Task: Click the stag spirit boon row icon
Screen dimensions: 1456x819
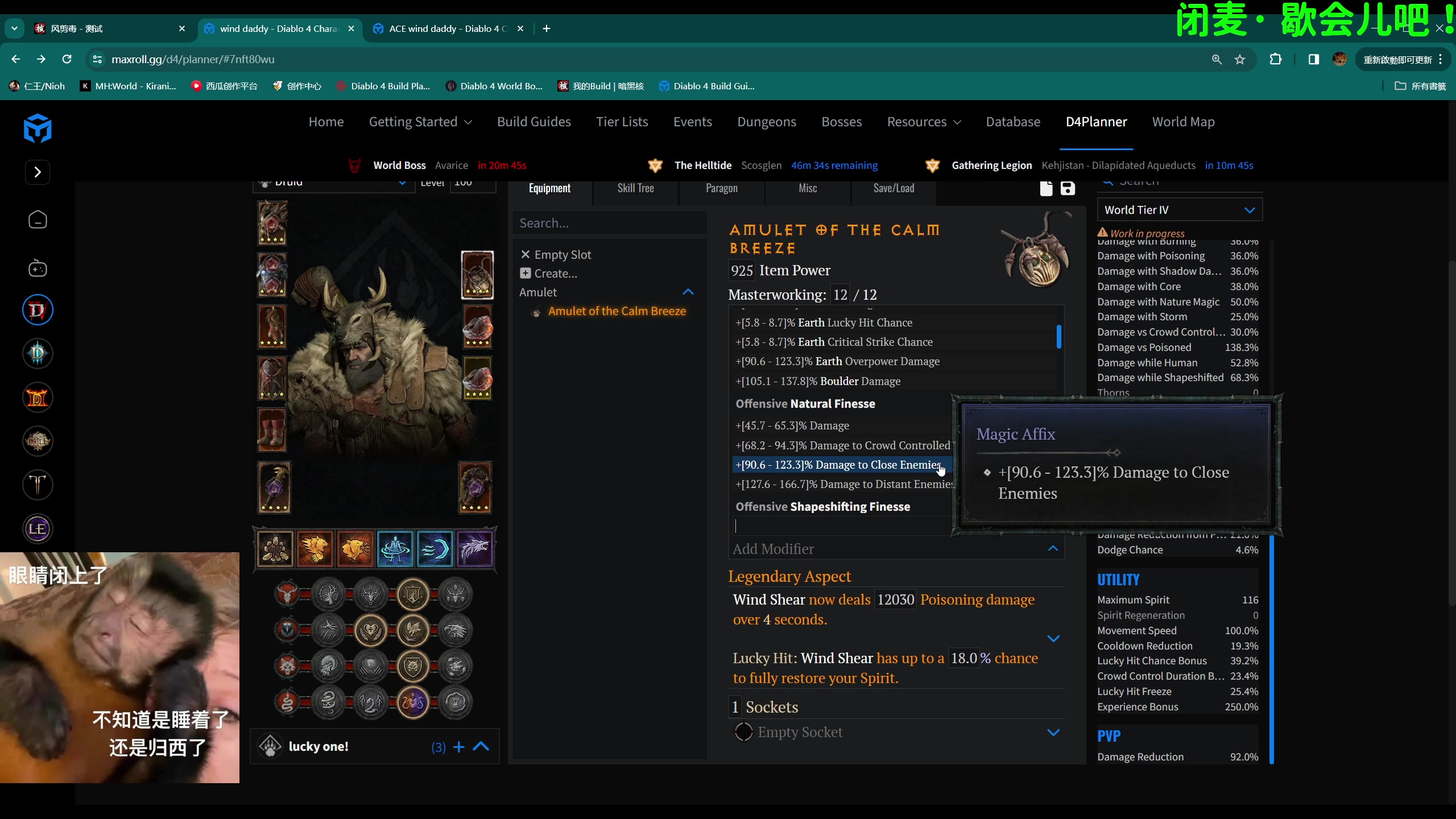Action: pyautogui.click(x=287, y=594)
